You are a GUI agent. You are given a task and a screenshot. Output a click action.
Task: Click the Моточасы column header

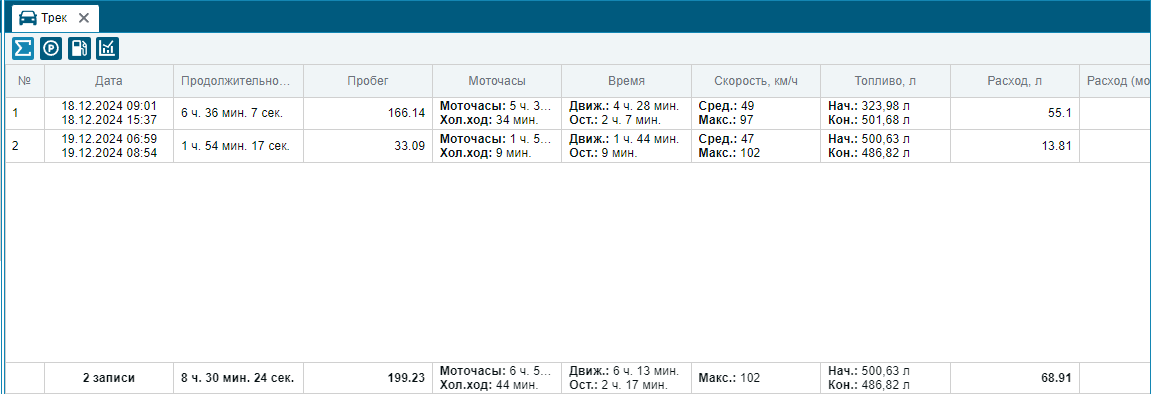(497, 81)
